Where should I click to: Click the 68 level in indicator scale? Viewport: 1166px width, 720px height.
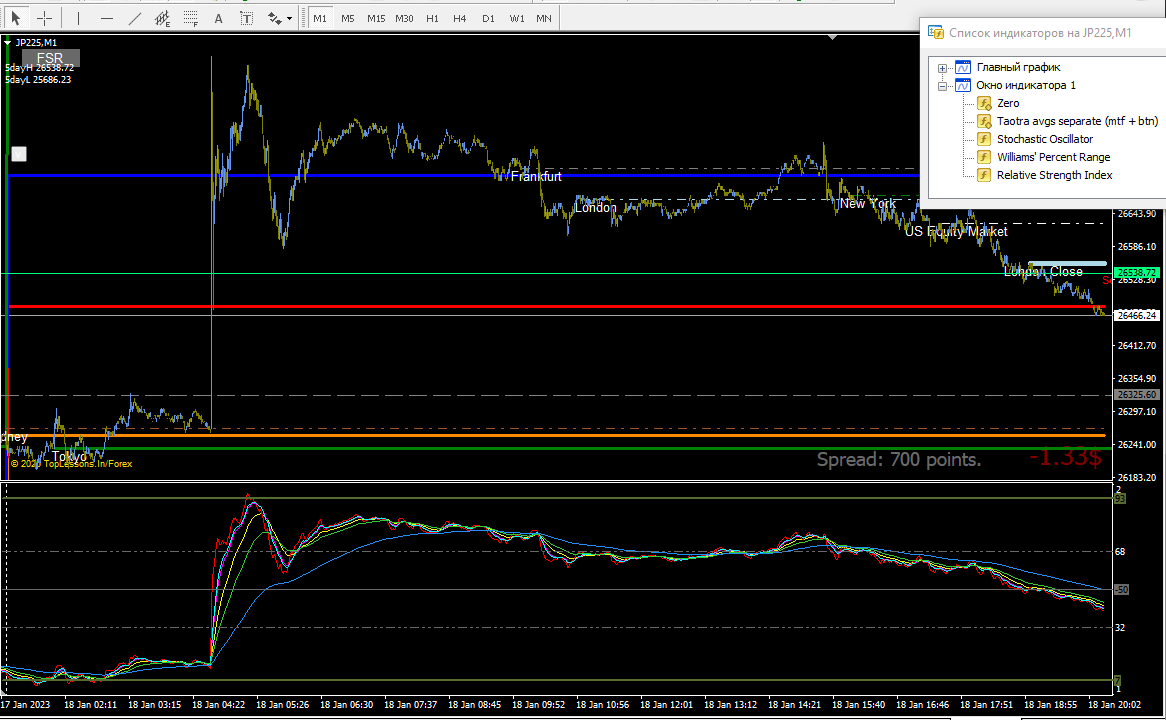pos(1120,552)
